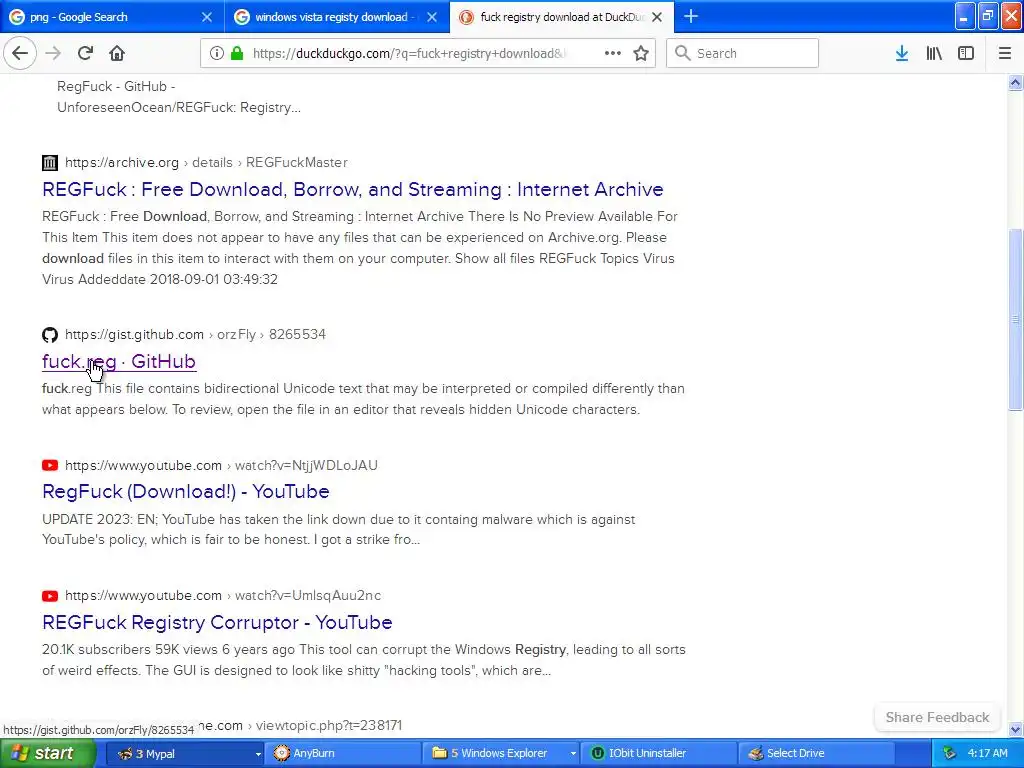The image size is (1024, 768).
Task: Open the hamburger application menu
Action: point(1004,54)
